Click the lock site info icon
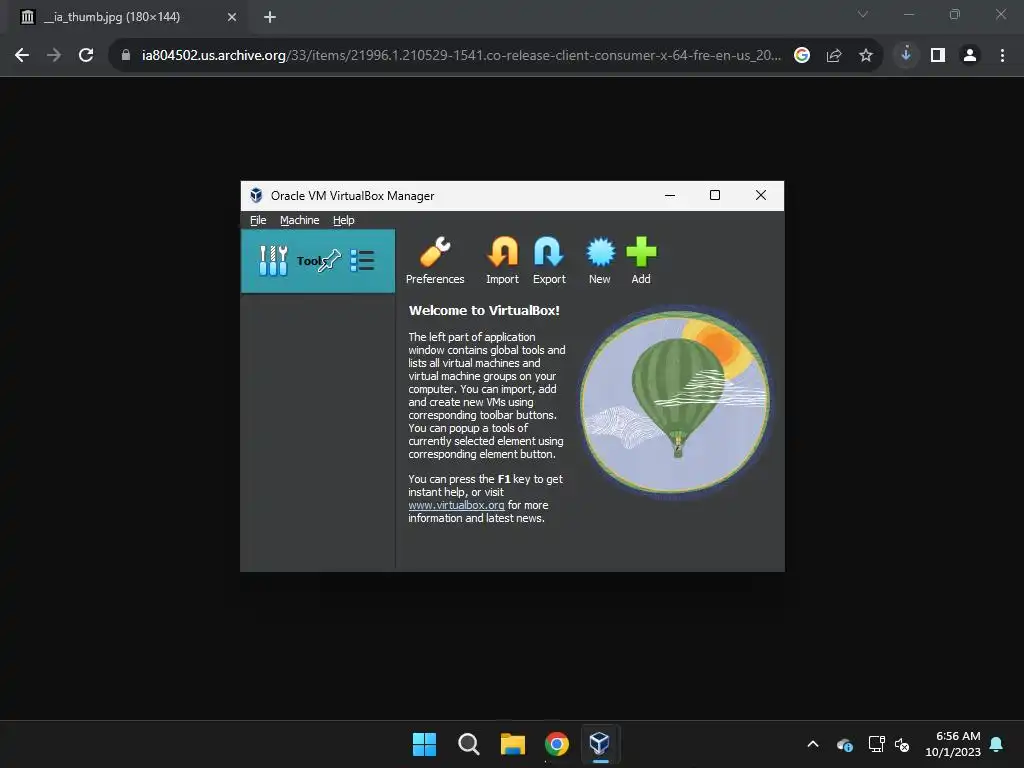 [126, 56]
